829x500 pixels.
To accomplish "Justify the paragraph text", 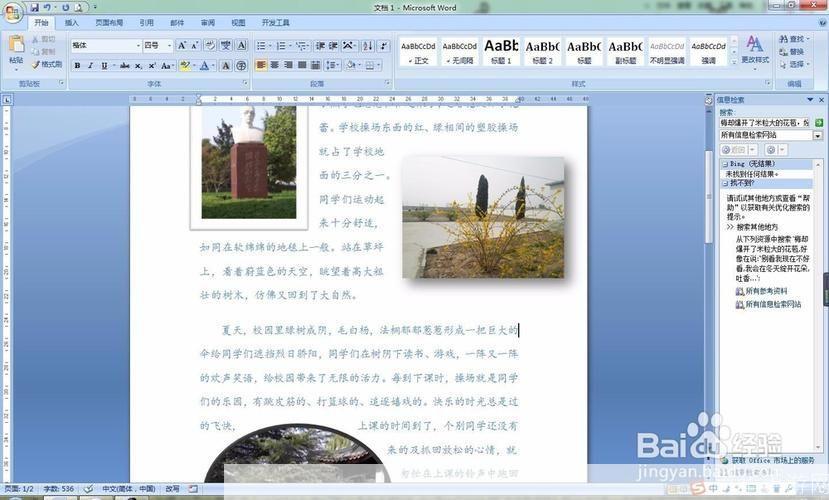I will 302,65.
